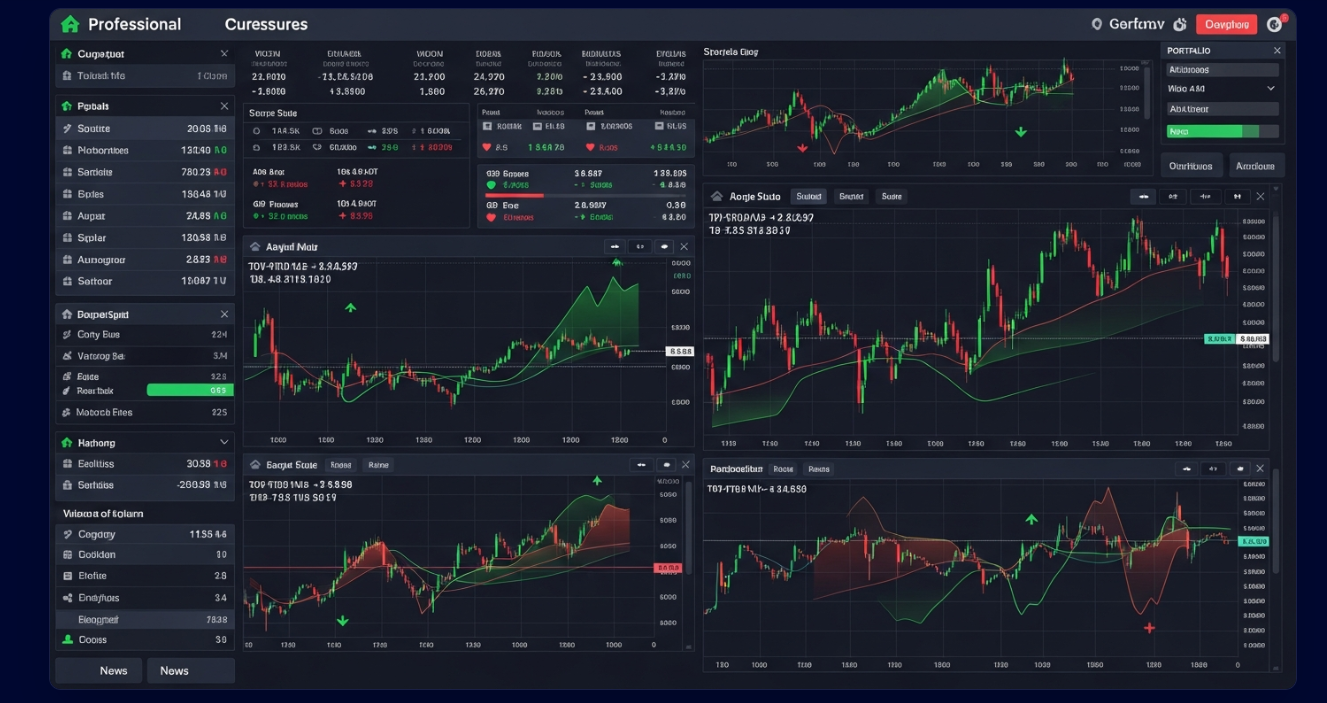The image size is (1327, 703).
Task: Click the location pin icon beside Gerfamv
Action: tap(1097, 24)
